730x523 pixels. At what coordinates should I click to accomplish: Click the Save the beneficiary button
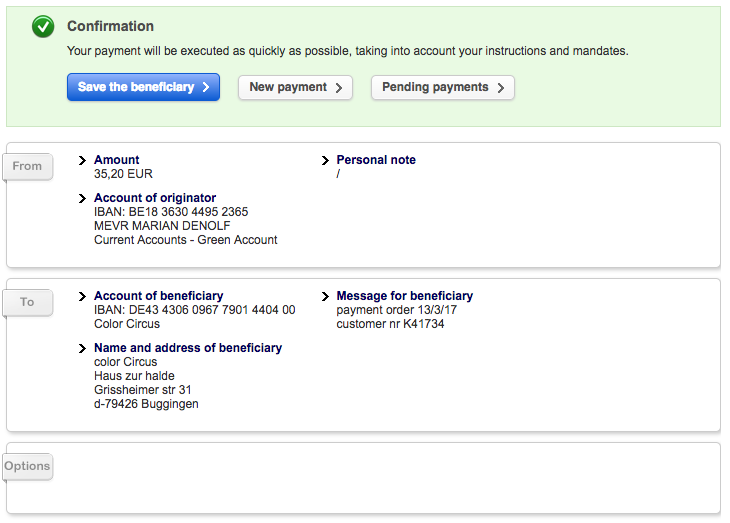point(143,87)
